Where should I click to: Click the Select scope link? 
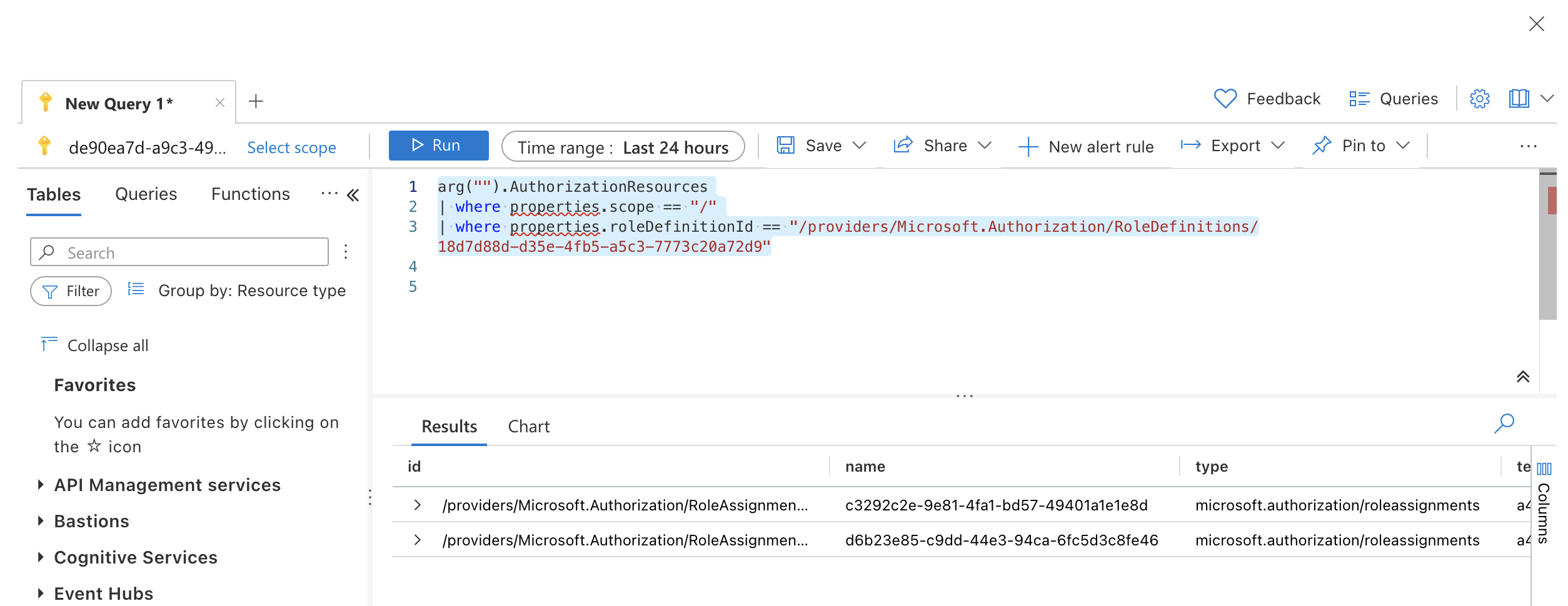[291, 147]
